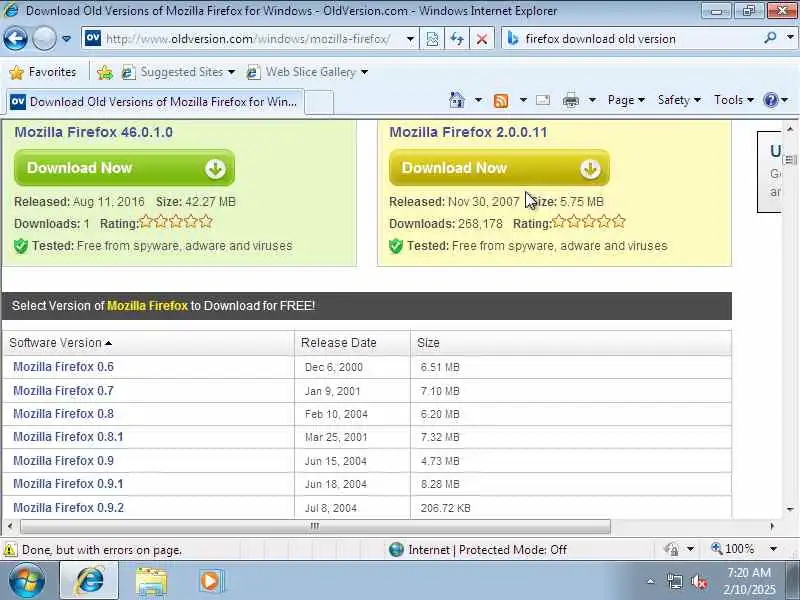Rate Firefox 2.0.0.11 with the fifth star
Viewport: 800px width, 600px height.
(x=619, y=221)
